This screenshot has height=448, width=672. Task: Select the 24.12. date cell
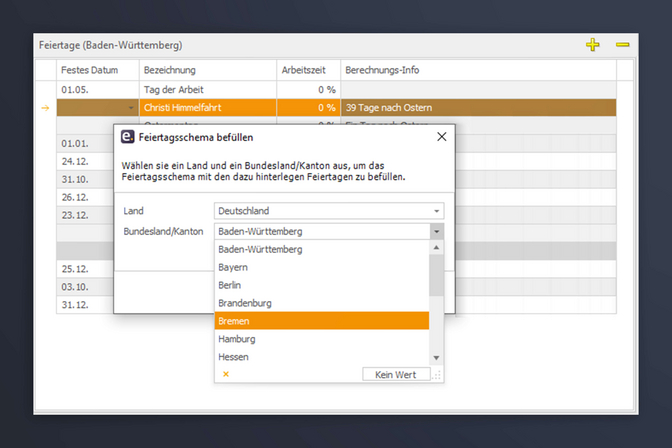pyautogui.click(x=85, y=162)
